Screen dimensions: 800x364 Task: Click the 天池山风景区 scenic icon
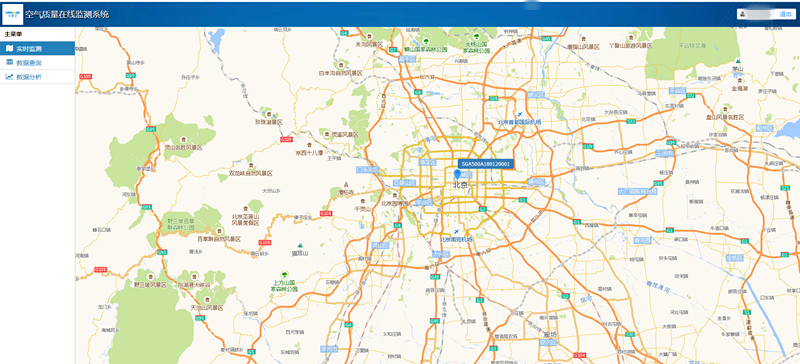(207, 300)
